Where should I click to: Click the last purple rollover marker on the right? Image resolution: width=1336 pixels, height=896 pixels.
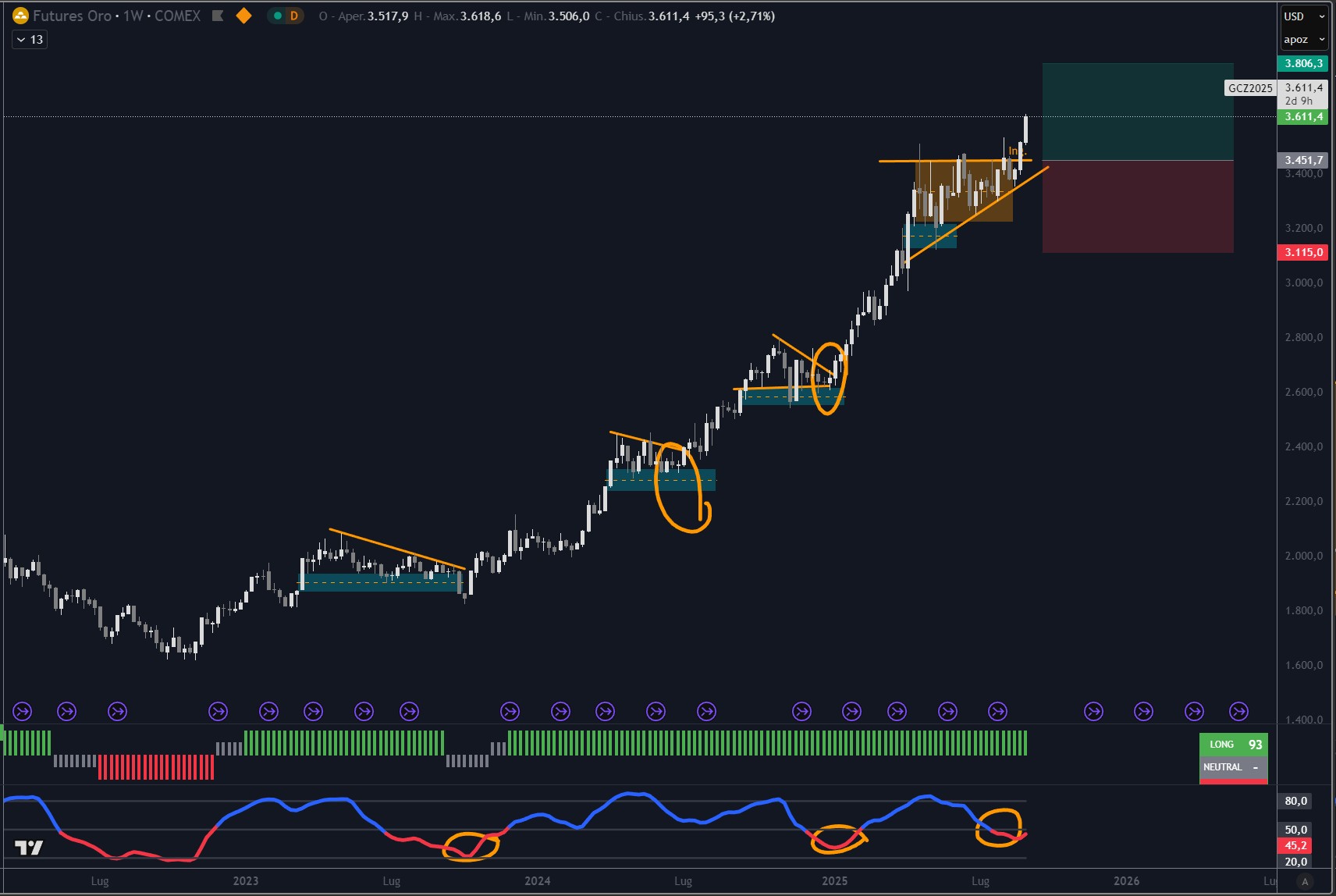[x=1238, y=711]
